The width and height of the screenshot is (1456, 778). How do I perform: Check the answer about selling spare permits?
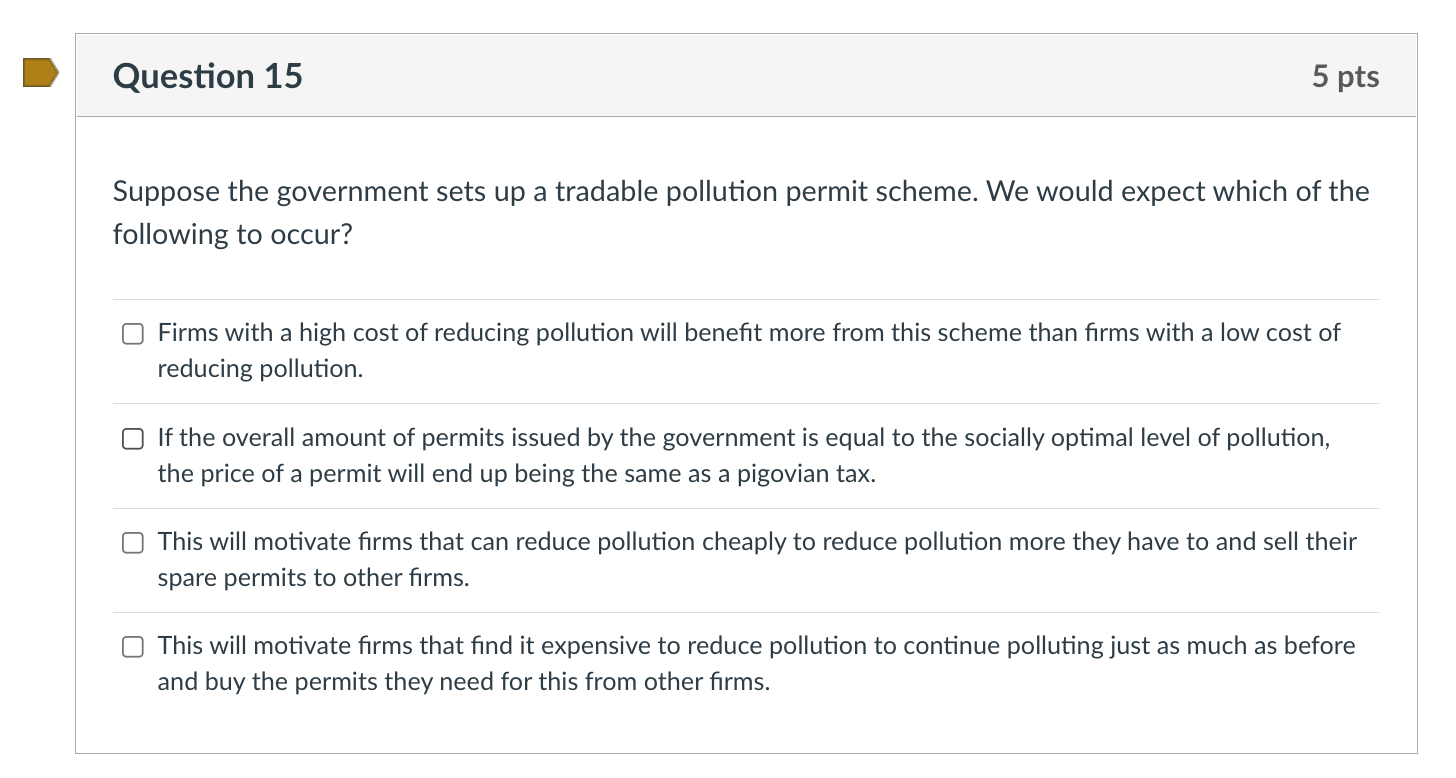pos(132,543)
